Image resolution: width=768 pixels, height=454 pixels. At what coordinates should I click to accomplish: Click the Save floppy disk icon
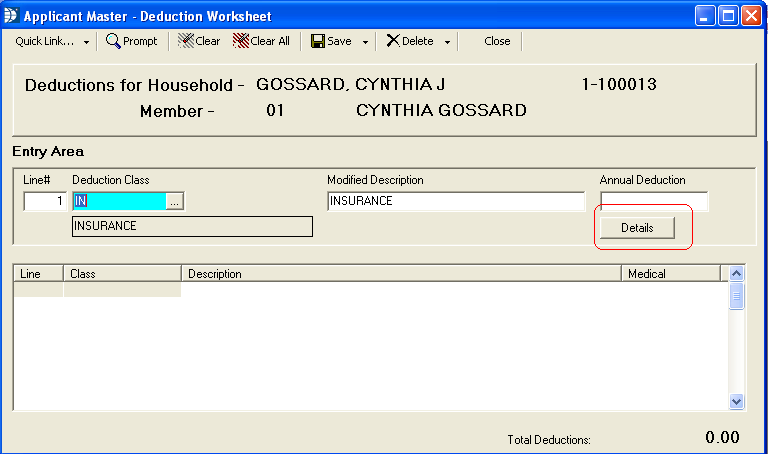pos(317,41)
